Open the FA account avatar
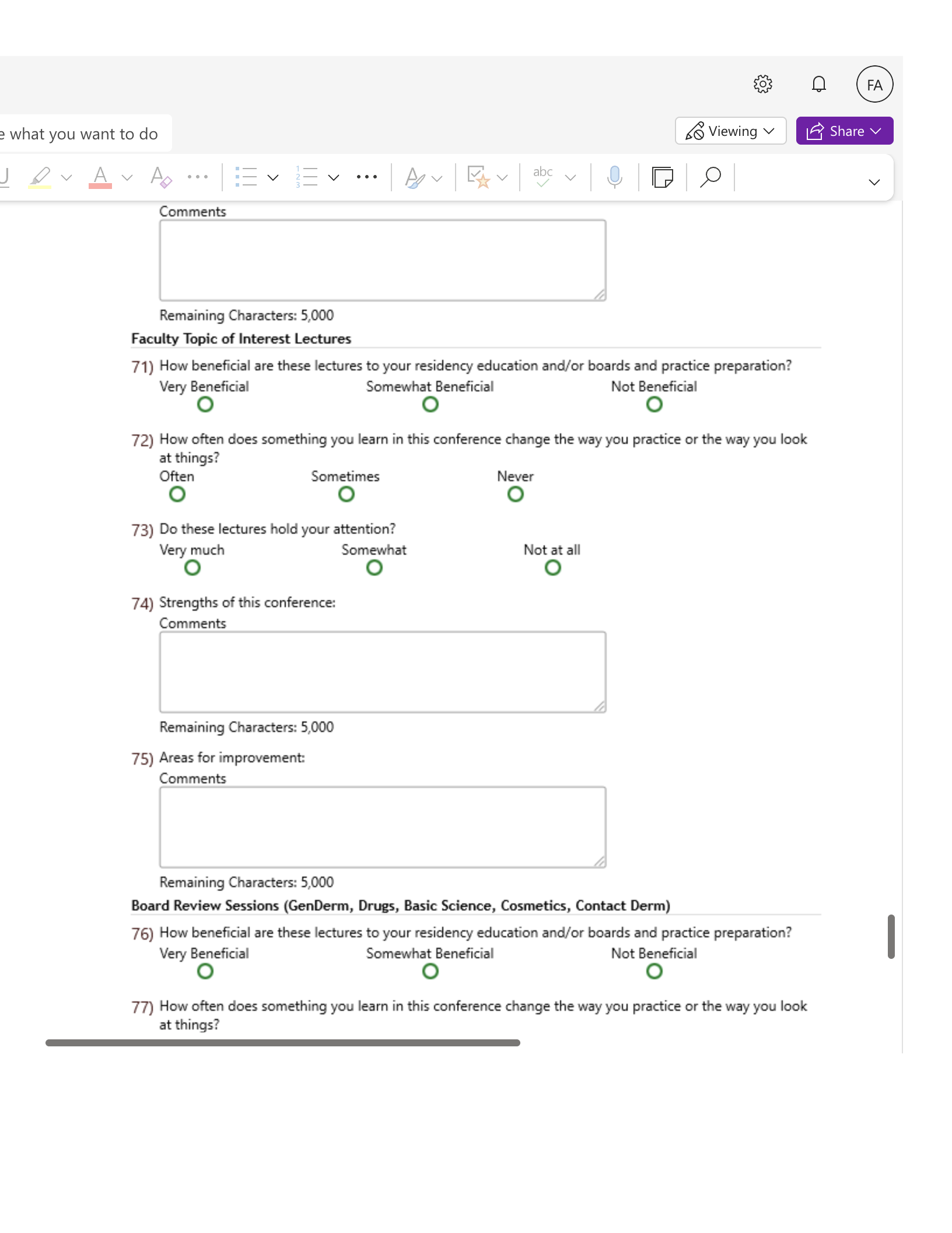This screenshot has height=1233, width=952. point(874,85)
